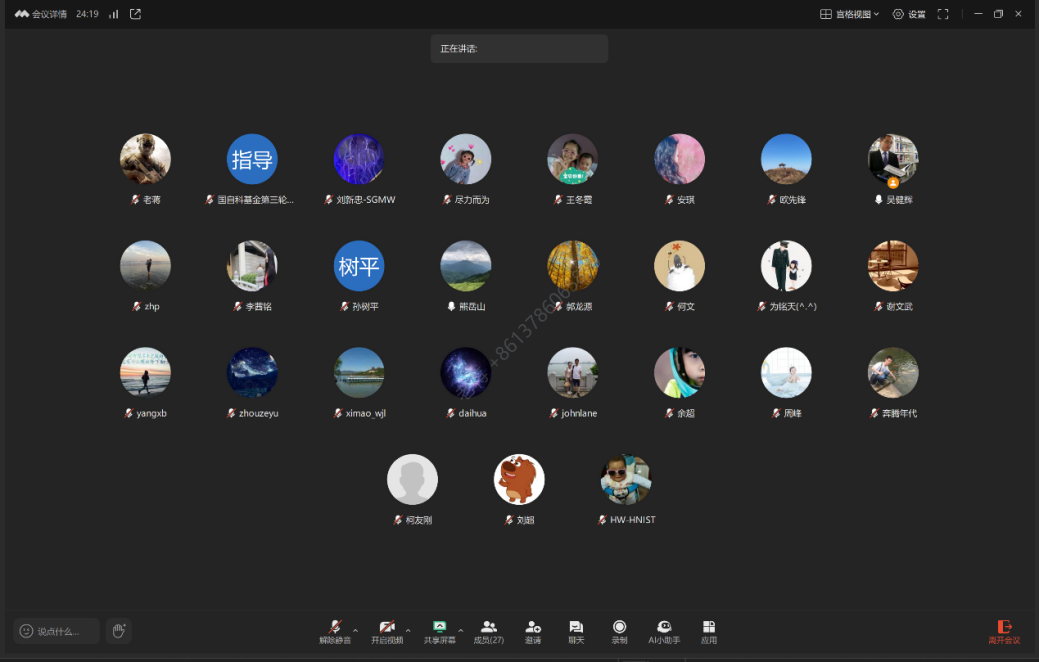Open the 宫格视图 layout dropdown
The height and width of the screenshot is (662, 1039).
pyautogui.click(x=849, y=14)
